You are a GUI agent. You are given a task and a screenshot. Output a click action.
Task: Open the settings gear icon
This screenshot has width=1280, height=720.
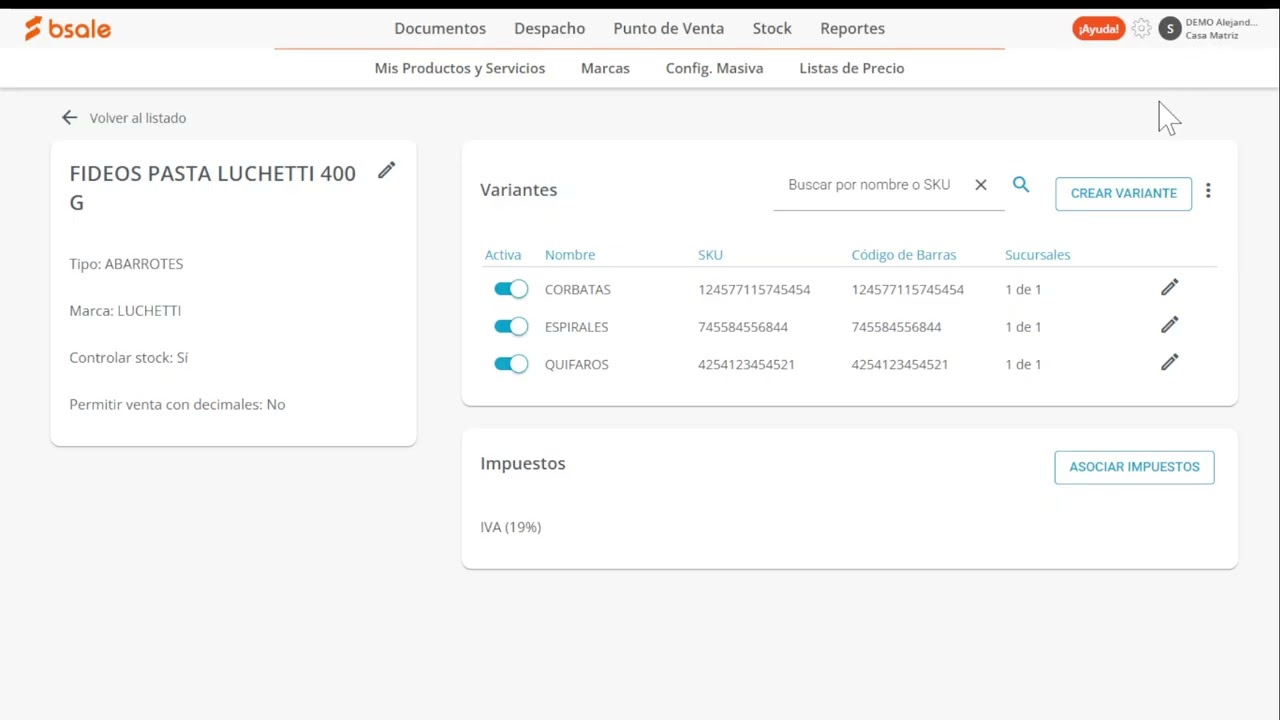[x=1141, y=29]
